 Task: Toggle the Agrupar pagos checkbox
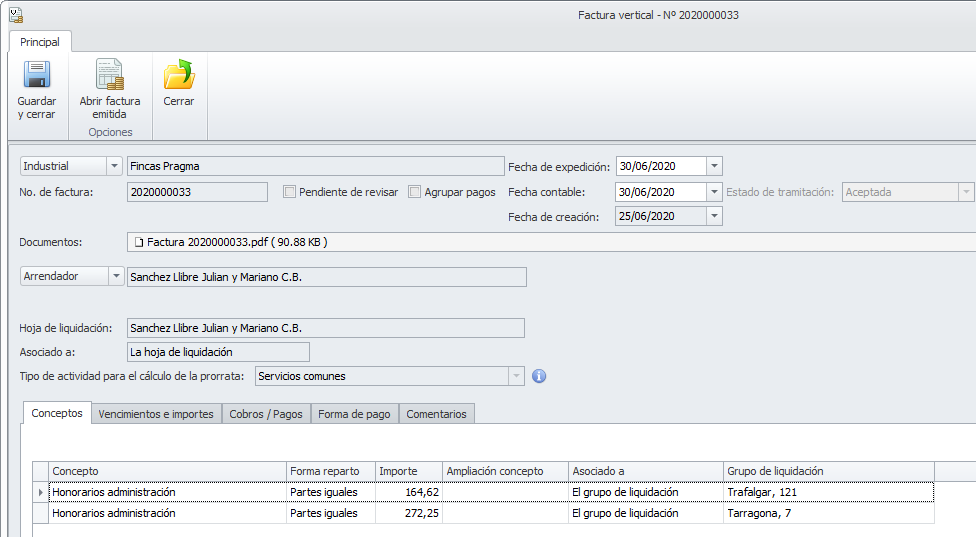pyautogui.click(x=415, y=192)
